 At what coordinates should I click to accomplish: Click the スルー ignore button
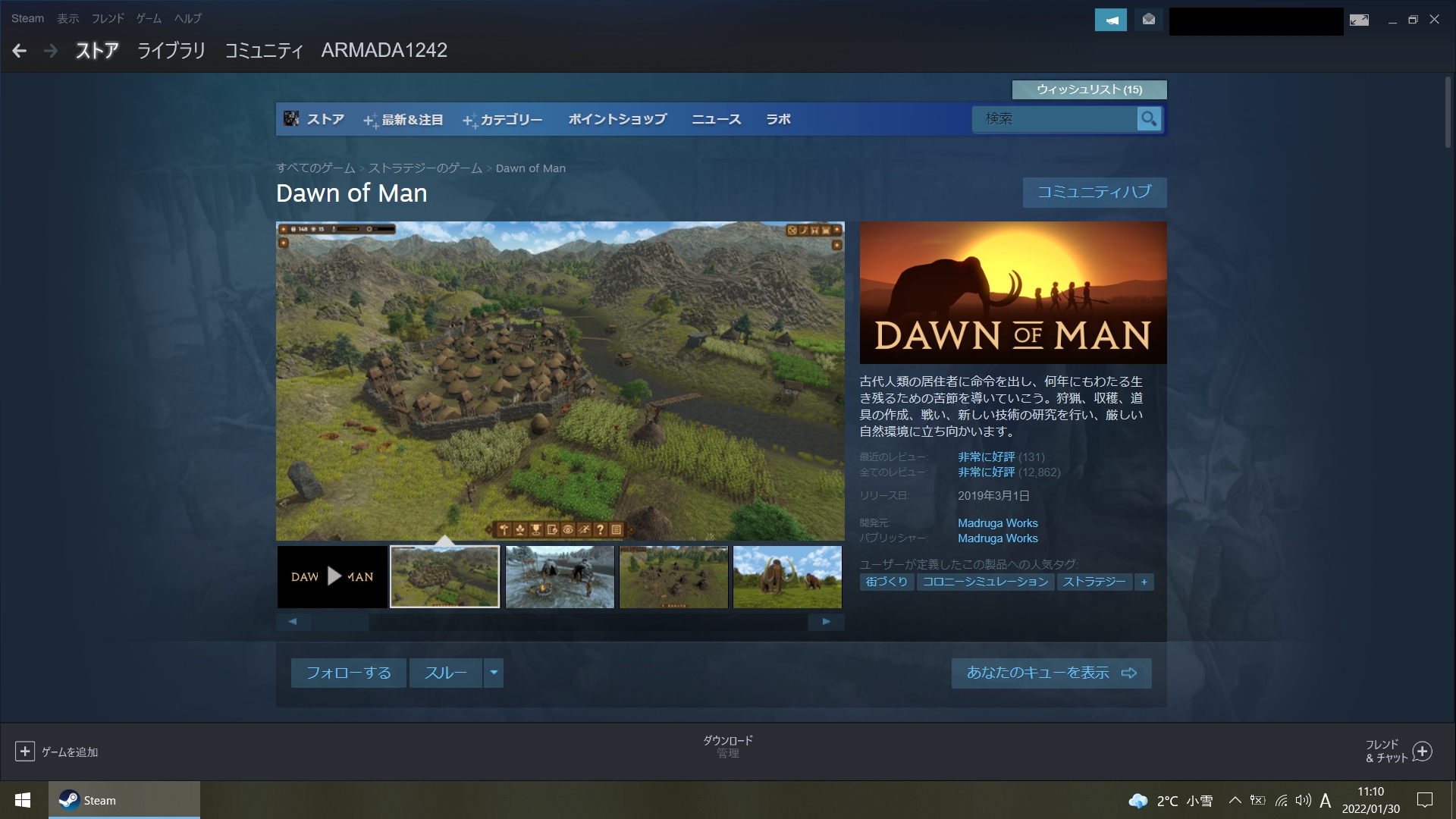coord(446,673)
